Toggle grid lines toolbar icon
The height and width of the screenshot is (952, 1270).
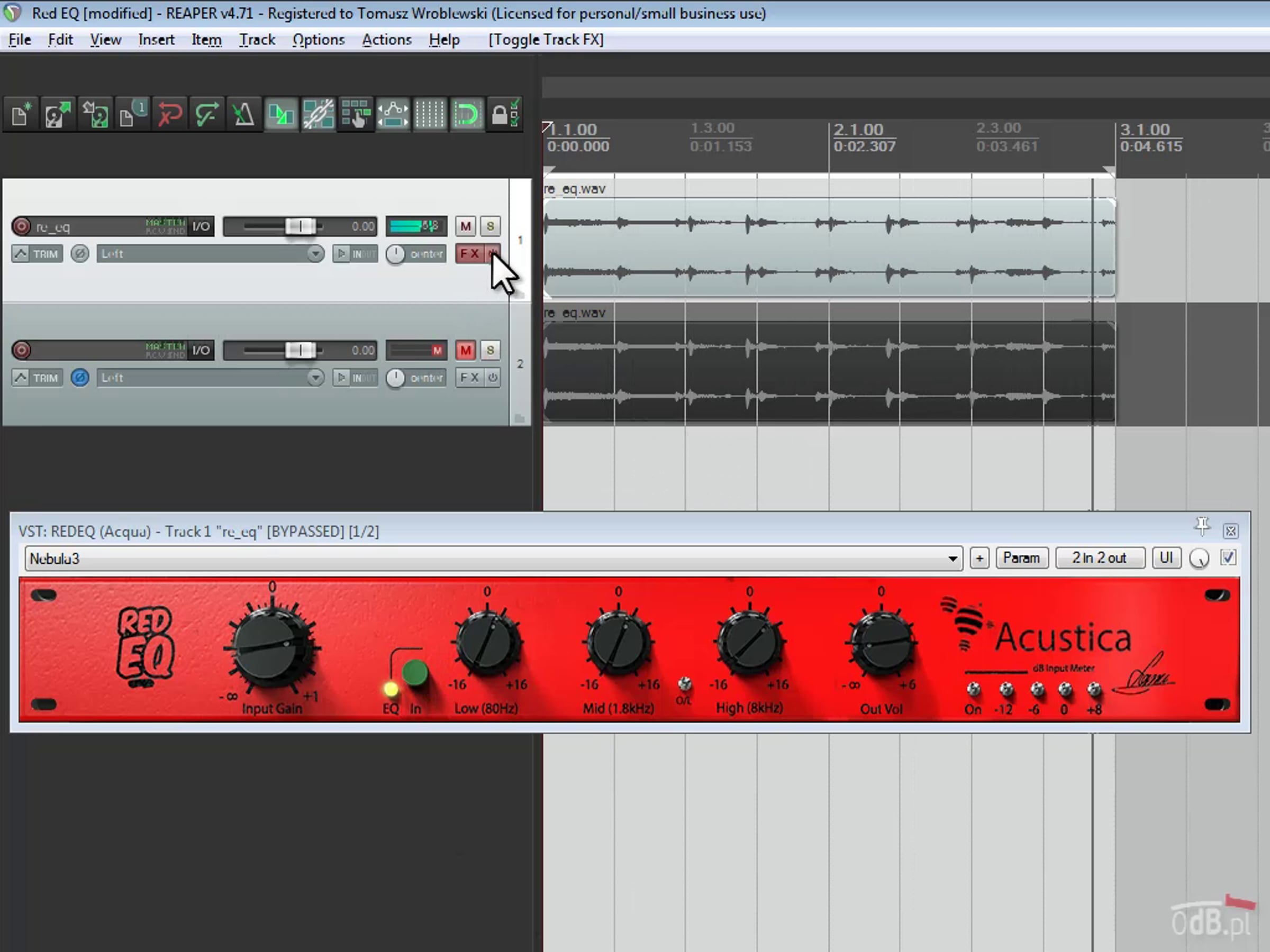click(430, 114)
